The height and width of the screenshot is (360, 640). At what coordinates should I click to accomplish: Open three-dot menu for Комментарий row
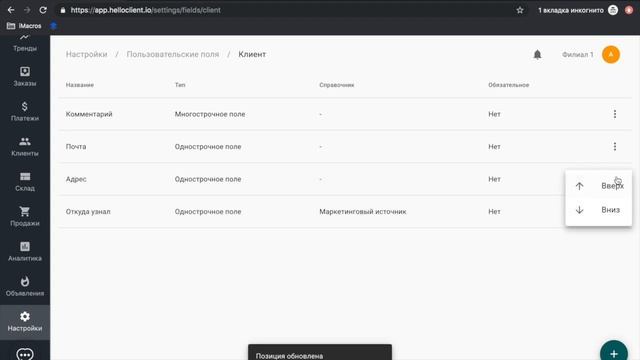coord(615,114)
